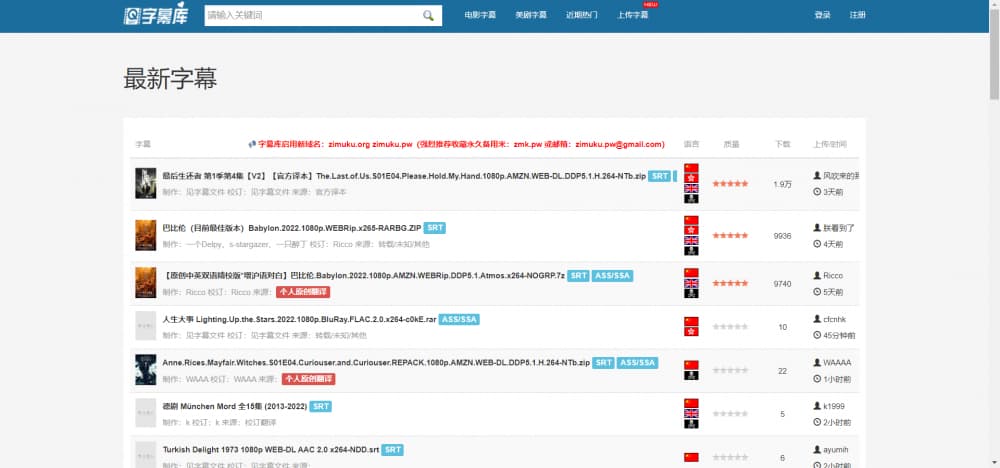Click the 下载 column header
Screen dimensions: 1000x468
[783, 144]
